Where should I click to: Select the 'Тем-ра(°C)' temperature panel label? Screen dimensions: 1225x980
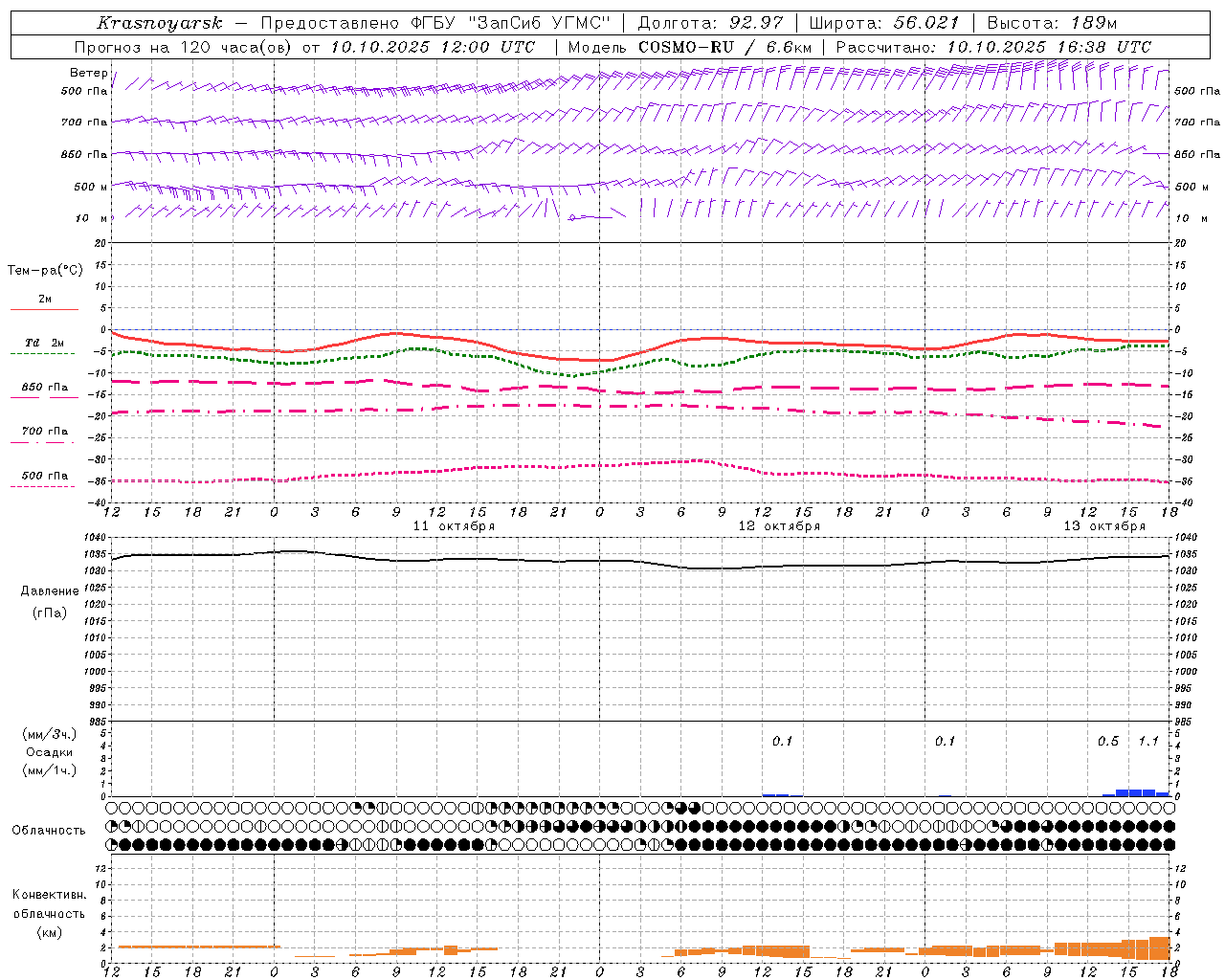tap(45, 271)
